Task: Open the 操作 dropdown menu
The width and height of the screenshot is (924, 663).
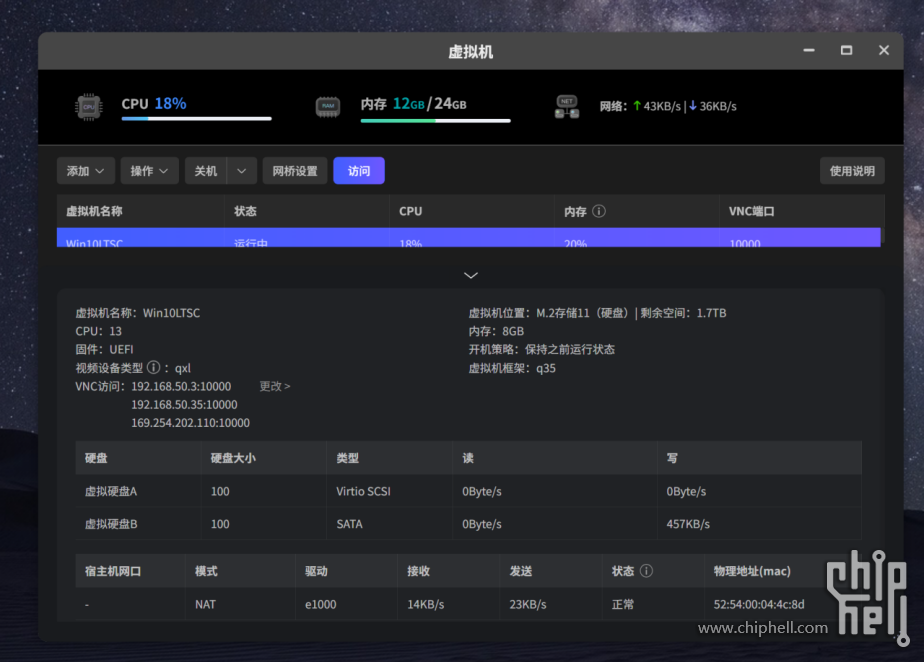Action: [150, 171]
